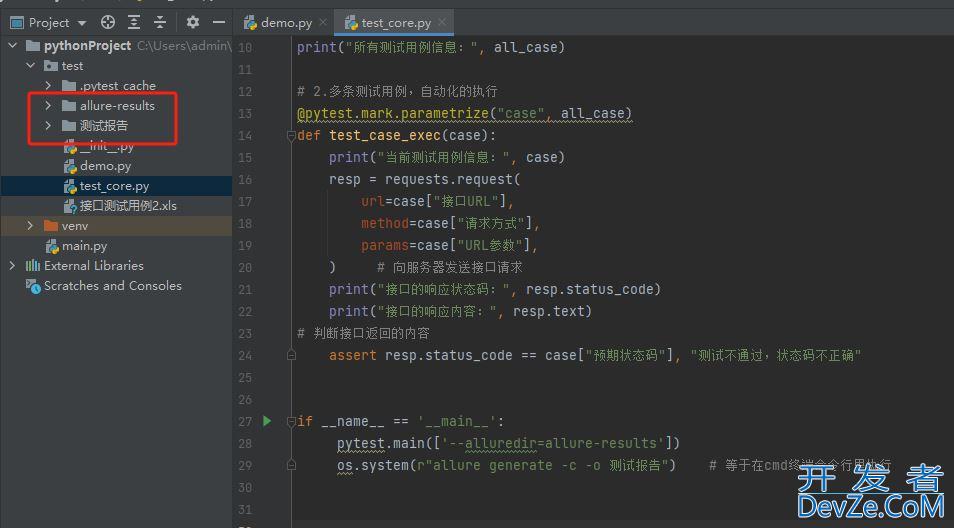Click line number 20 in gutter

pos(245,268)
